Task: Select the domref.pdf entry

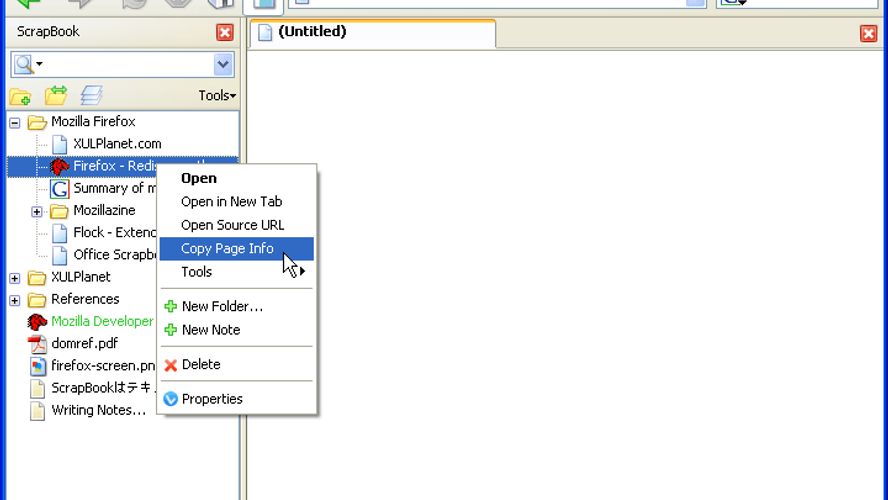Action: point(84,343)
